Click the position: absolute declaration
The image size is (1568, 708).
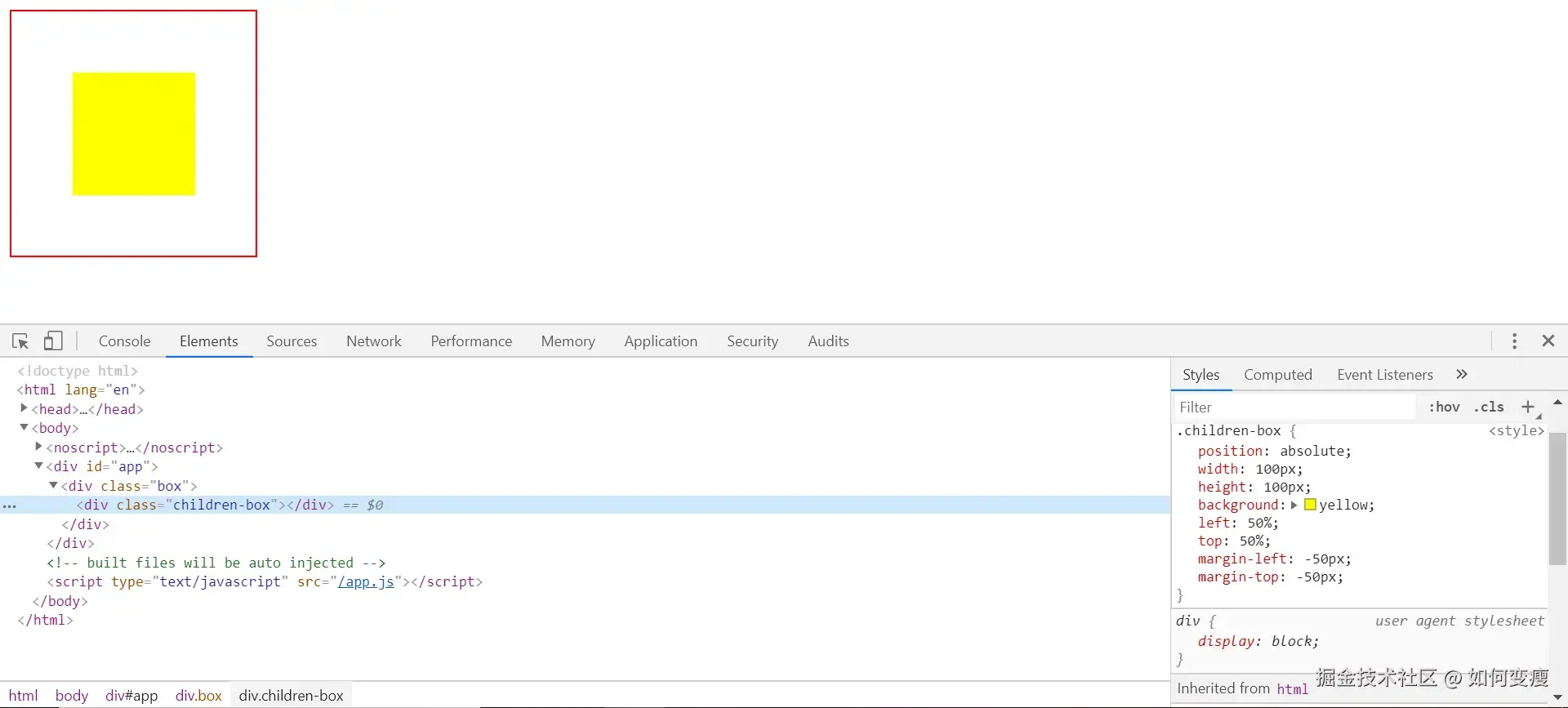click(x=1274, y=451)
